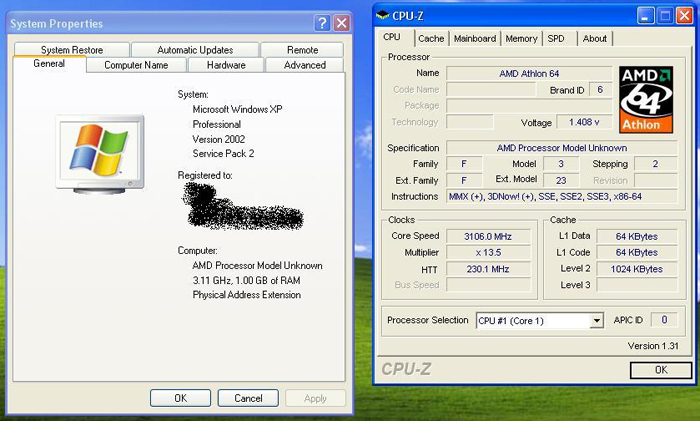The image size is (700, 421).
Task: Click the APIC ID value 0
Action: 664,320
